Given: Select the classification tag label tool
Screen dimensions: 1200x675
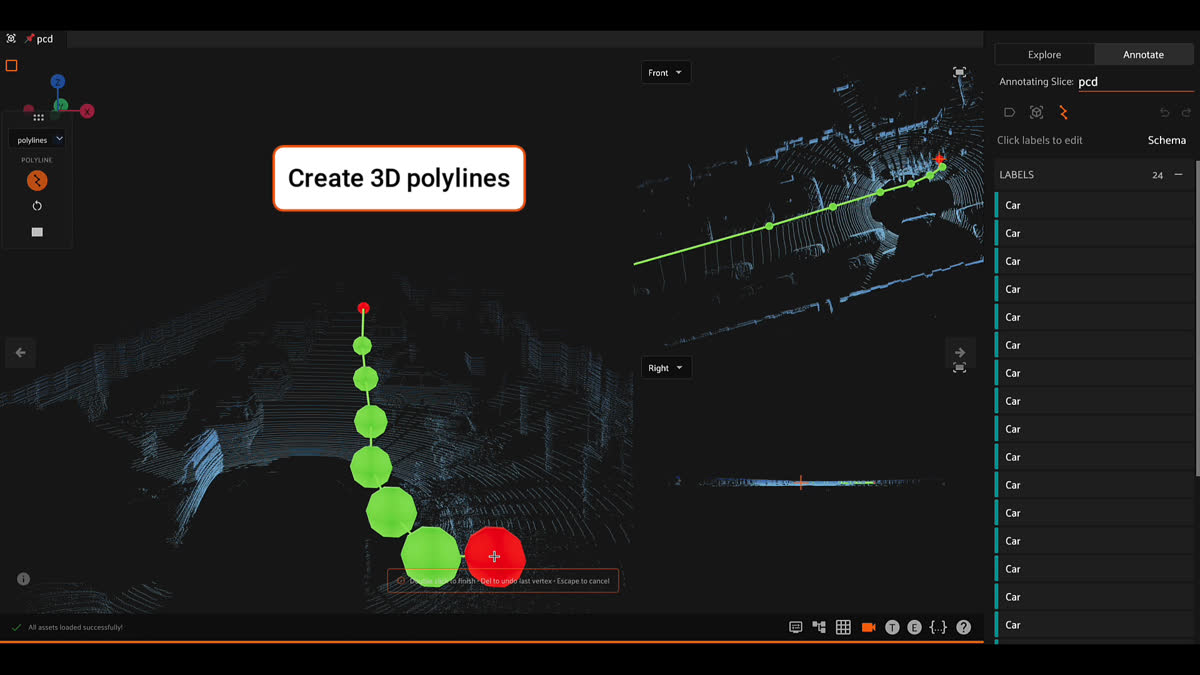Looking at the screenshot, I should [x=1009, y=113].
